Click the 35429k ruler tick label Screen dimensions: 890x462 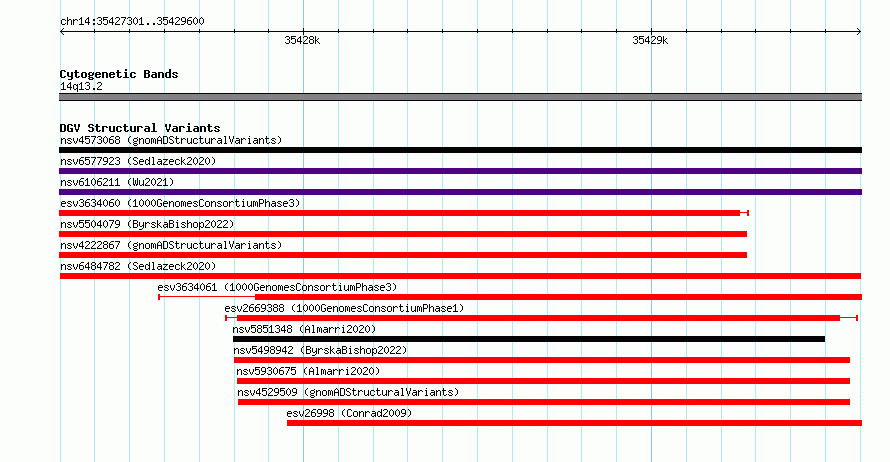click(650, 40)
